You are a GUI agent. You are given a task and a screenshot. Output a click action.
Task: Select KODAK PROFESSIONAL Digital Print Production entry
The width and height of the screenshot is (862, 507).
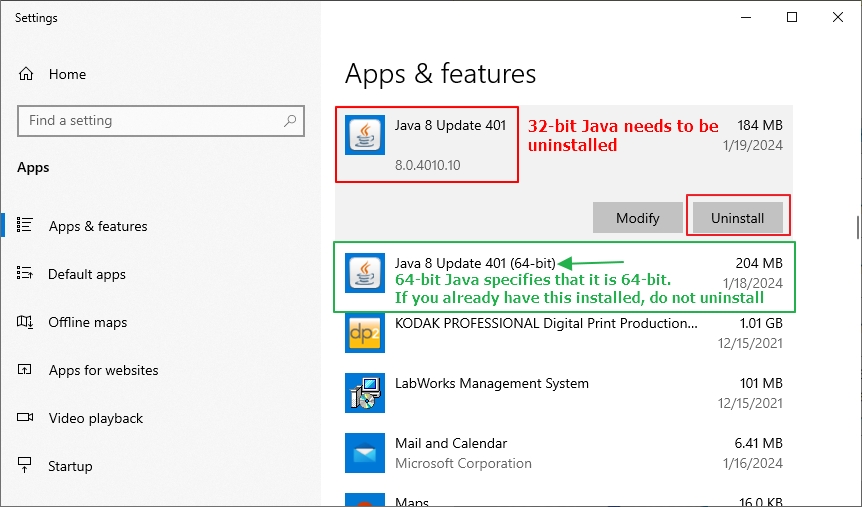(564, 333)
